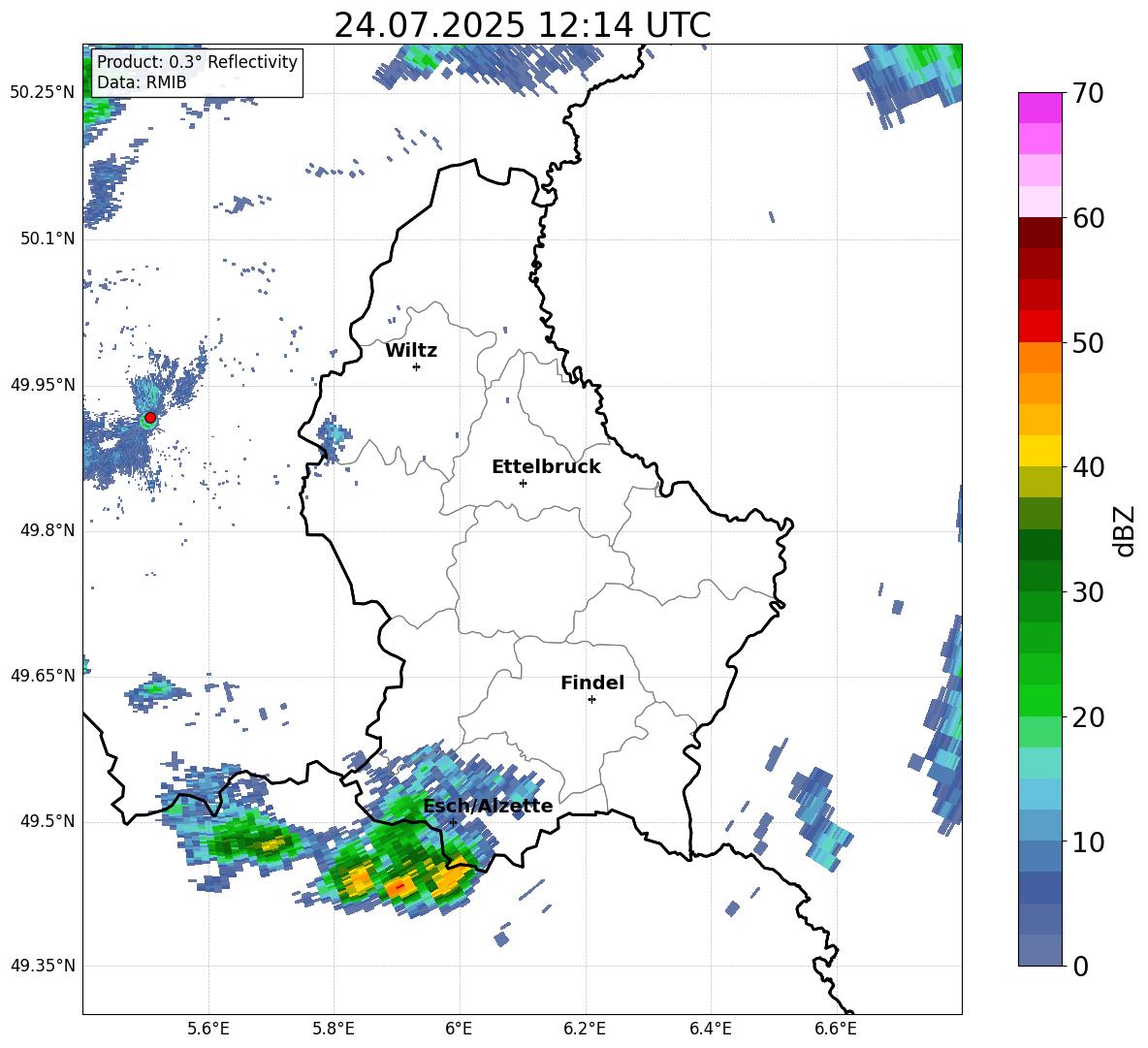Click the Esch/Alzette station cross marker

[453, 822]
